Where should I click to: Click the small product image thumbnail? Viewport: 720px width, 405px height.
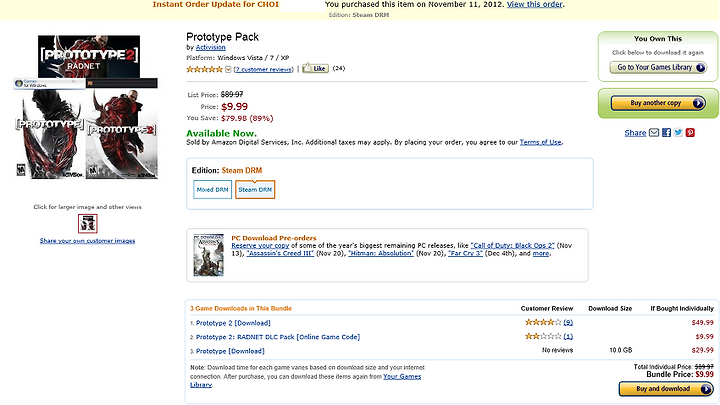click(x=87, y=224)
